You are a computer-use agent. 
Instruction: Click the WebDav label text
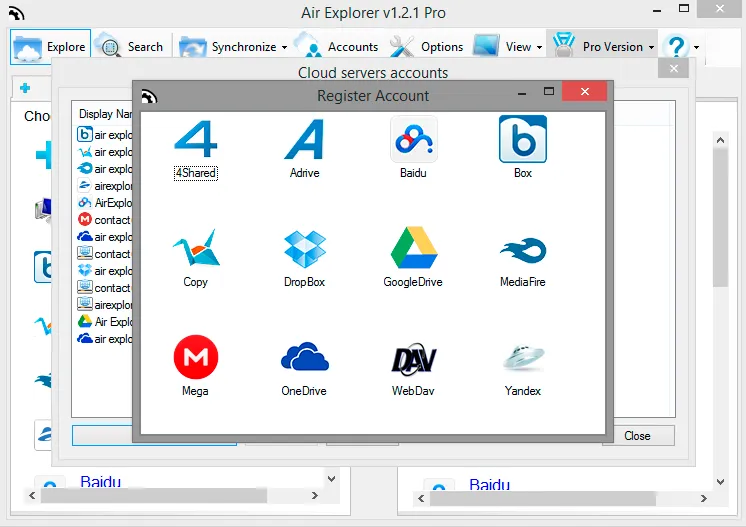coord(413,390)
